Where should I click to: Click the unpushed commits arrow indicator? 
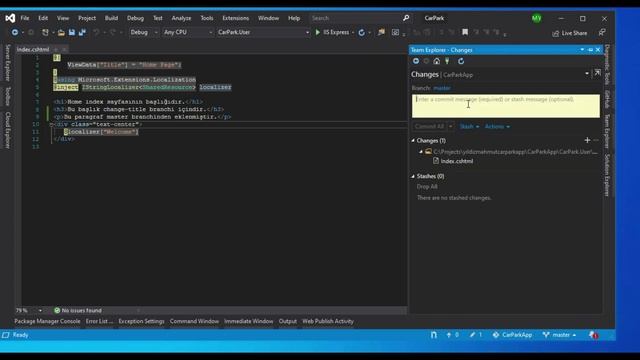click(x=452, y=335)
